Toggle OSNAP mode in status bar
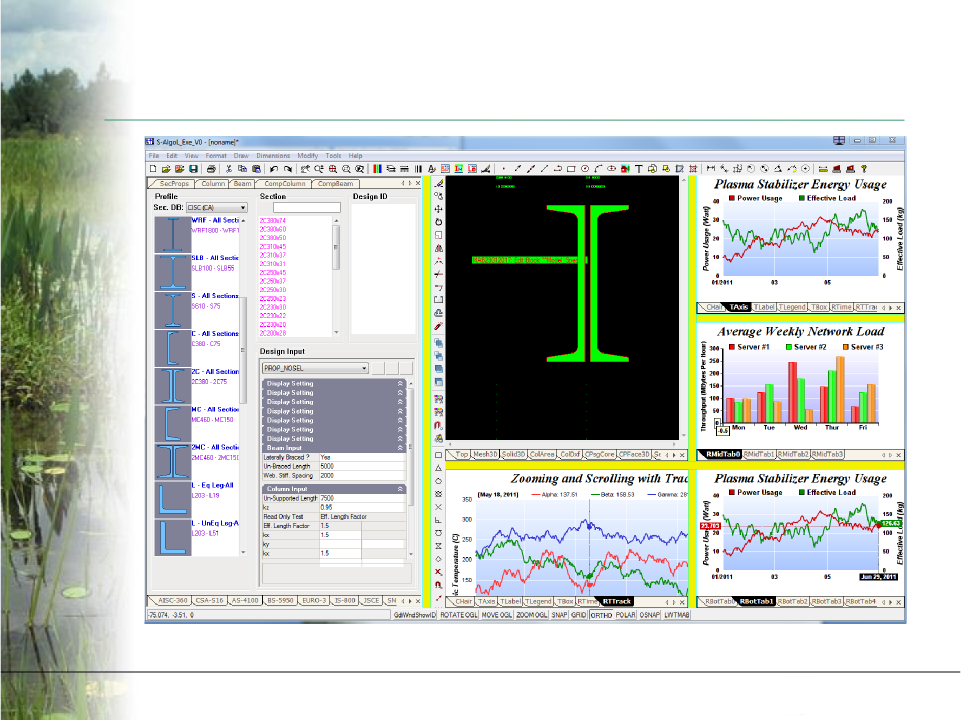The width and height of the screenshot is (961, 720). (x=650, y=615)
